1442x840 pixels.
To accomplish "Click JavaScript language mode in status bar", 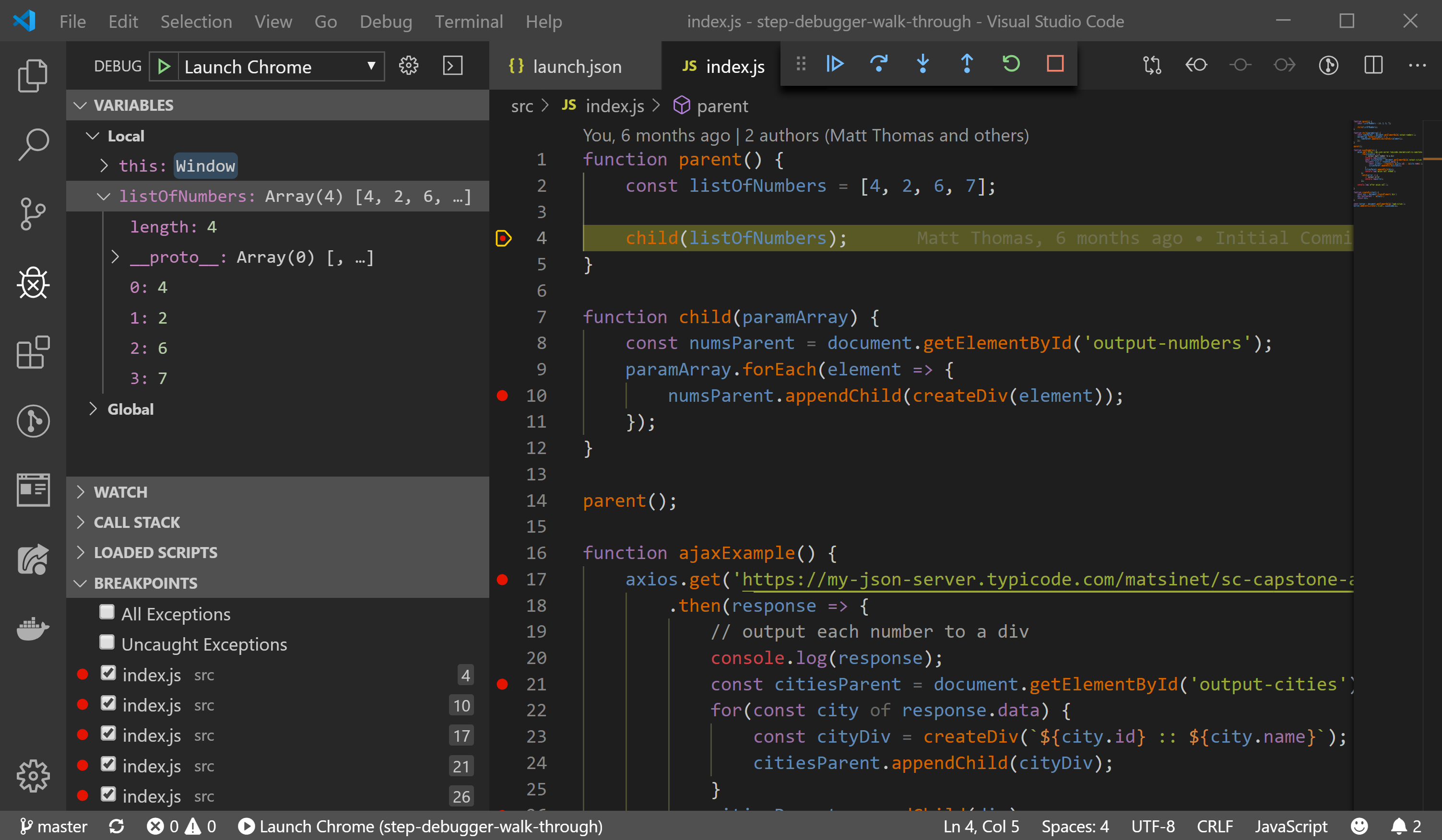I will [x=1290, y=826].
